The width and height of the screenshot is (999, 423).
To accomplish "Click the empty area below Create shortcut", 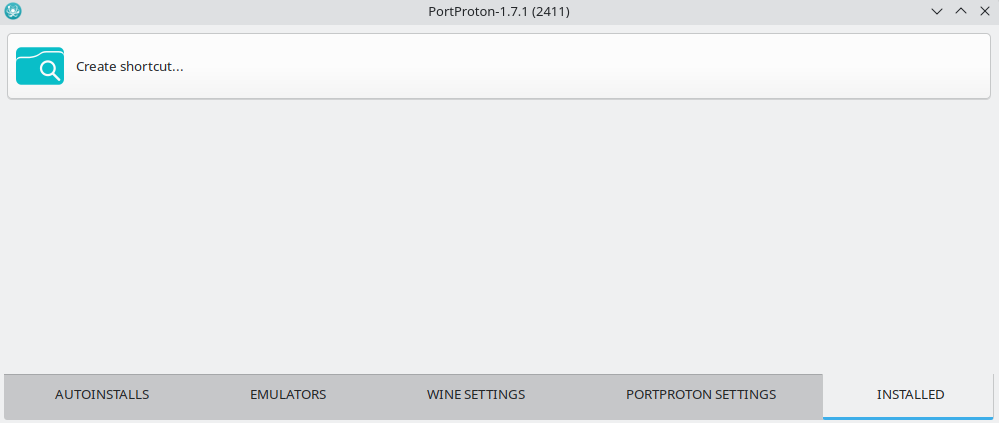I will (x=499, y=236).
